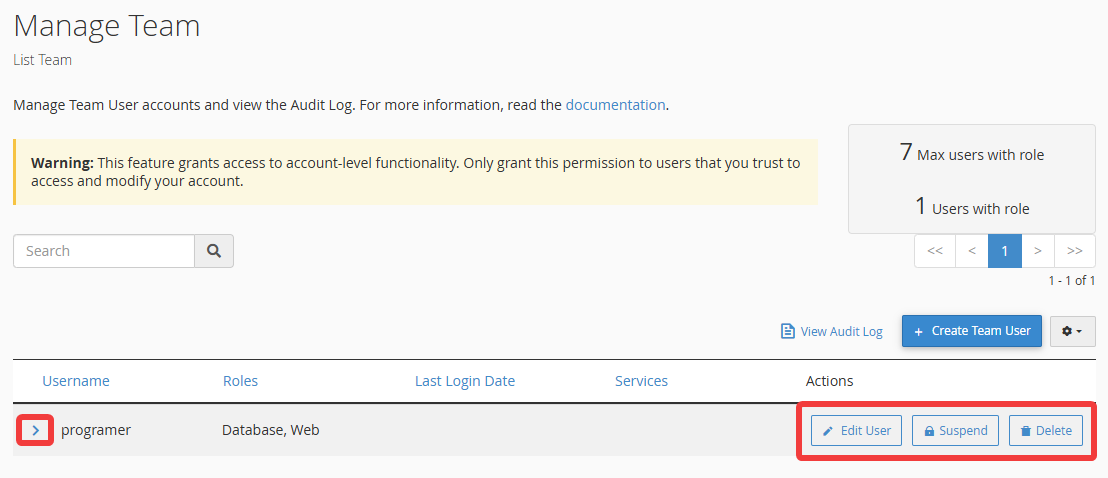Delete the programer user
Image resolution: width=1108 pixels, height=478 pixels.
(x=1045, y=431)
